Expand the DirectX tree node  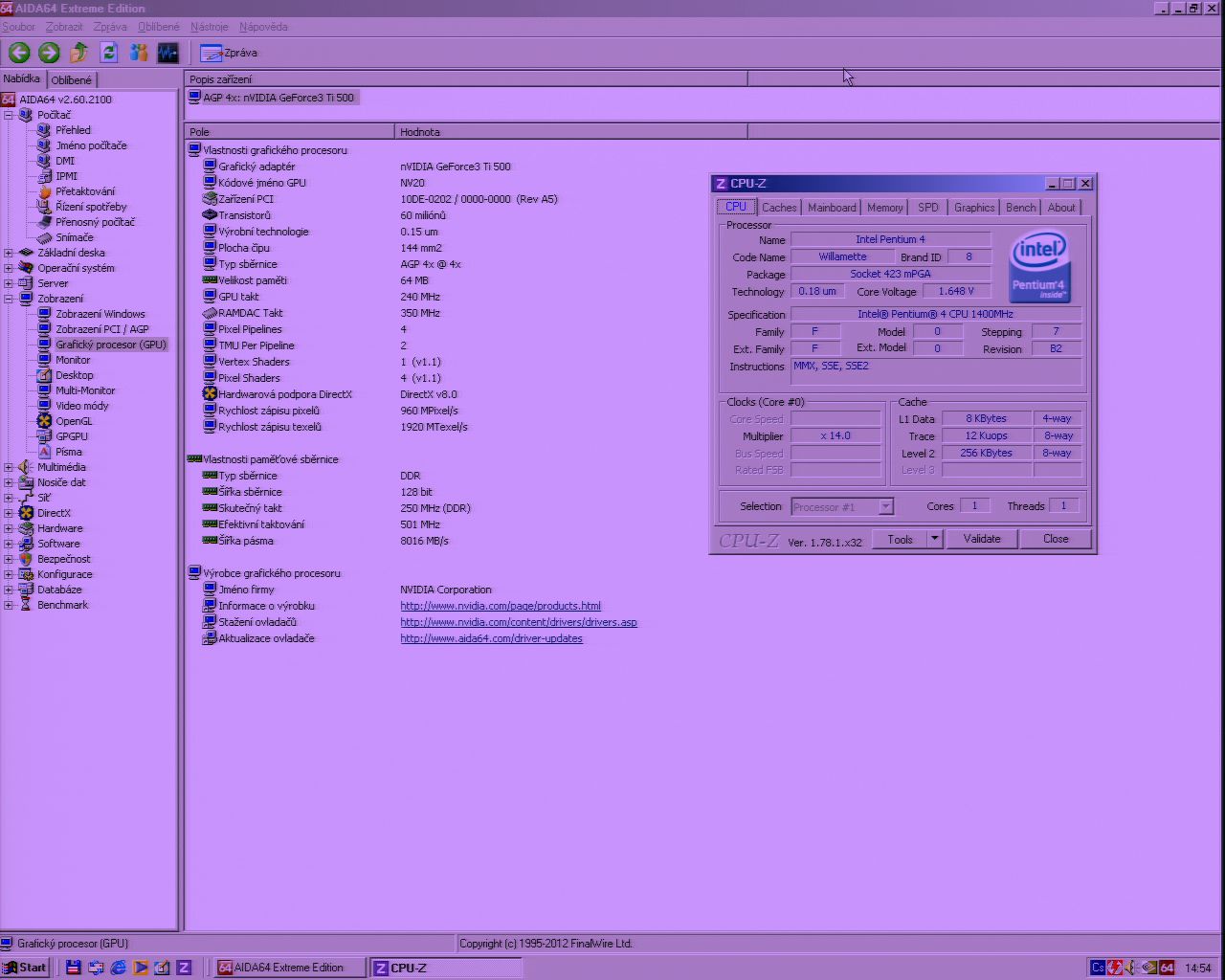9,513
